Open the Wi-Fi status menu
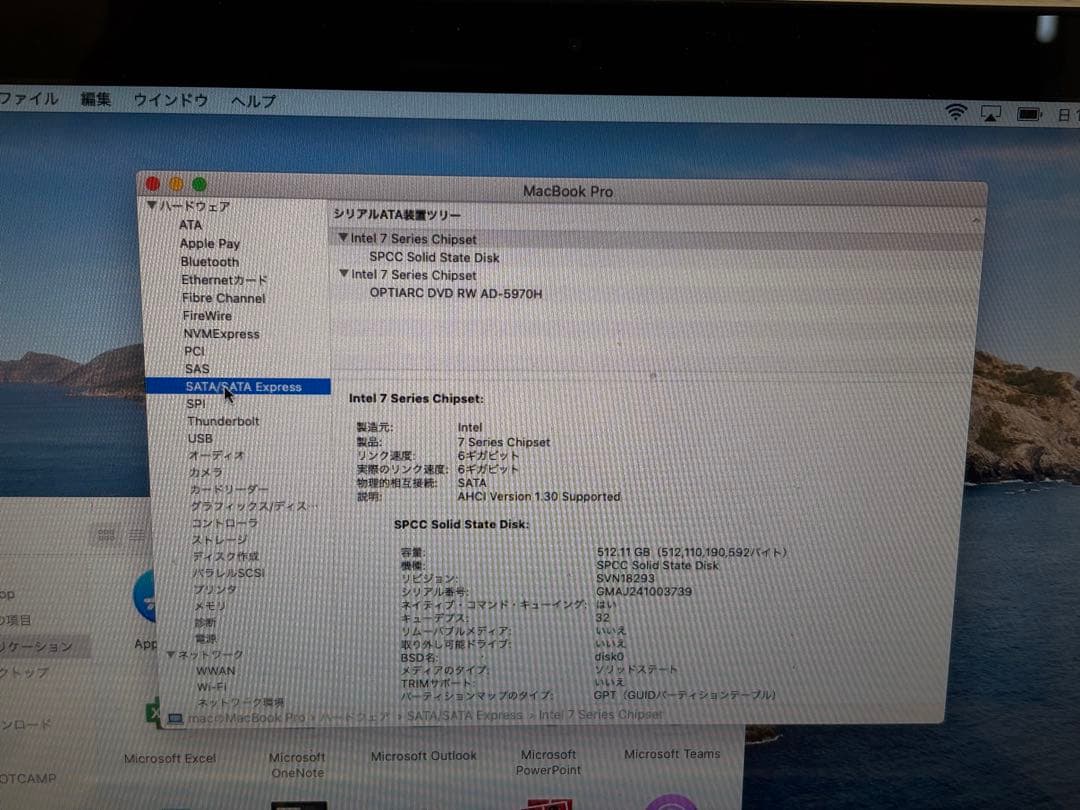This screenshot has height=810, width=1080. tap(955, 112)
